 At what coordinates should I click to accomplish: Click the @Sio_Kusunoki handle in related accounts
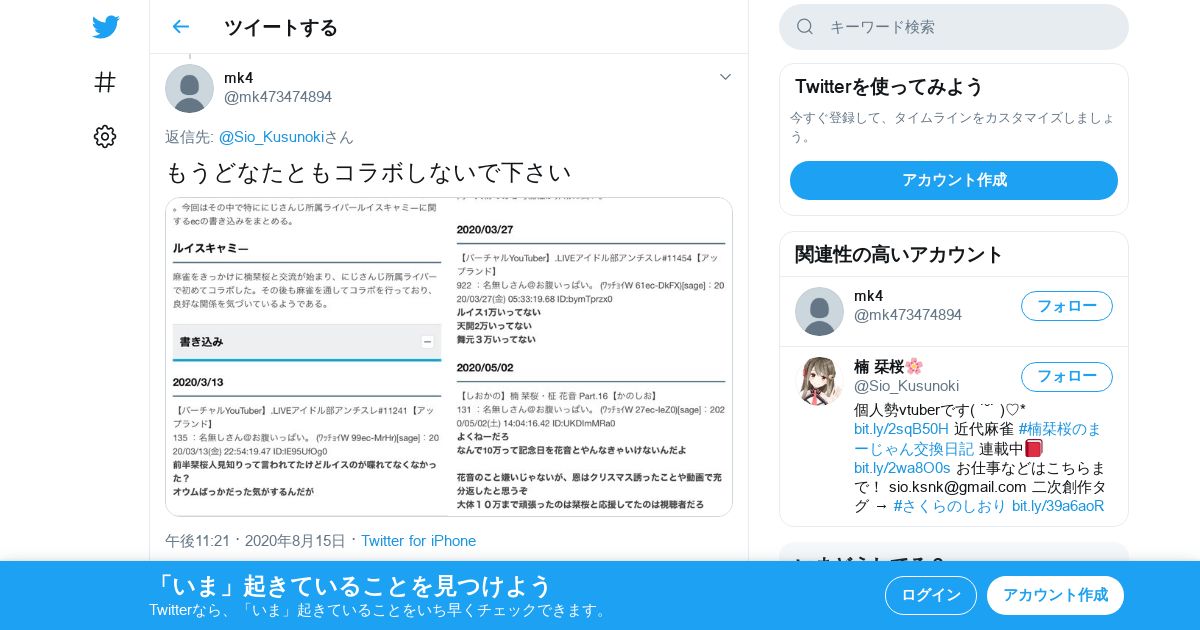point(906,386)
